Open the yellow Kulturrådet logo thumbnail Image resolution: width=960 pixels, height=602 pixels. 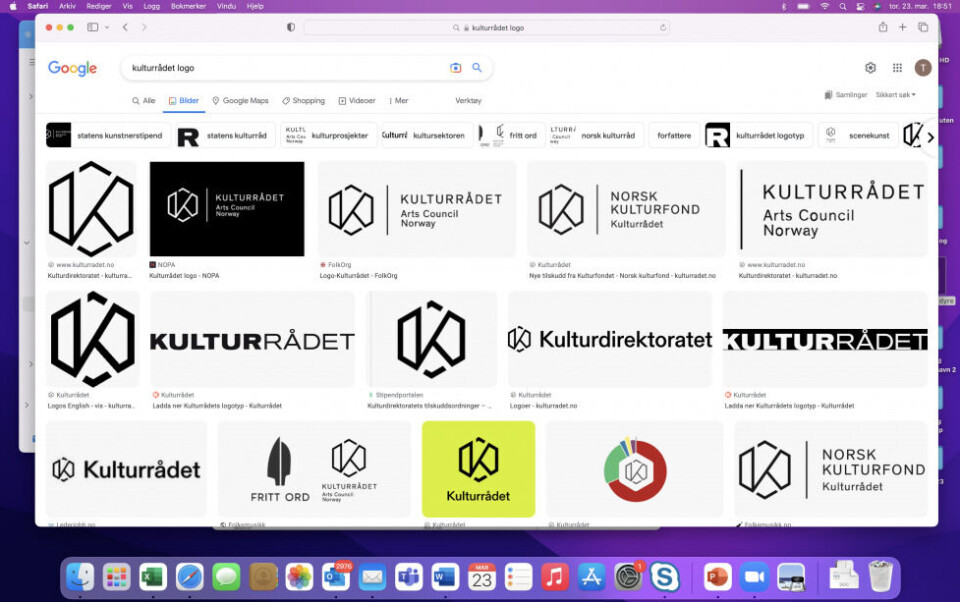[x=478, y=469]
